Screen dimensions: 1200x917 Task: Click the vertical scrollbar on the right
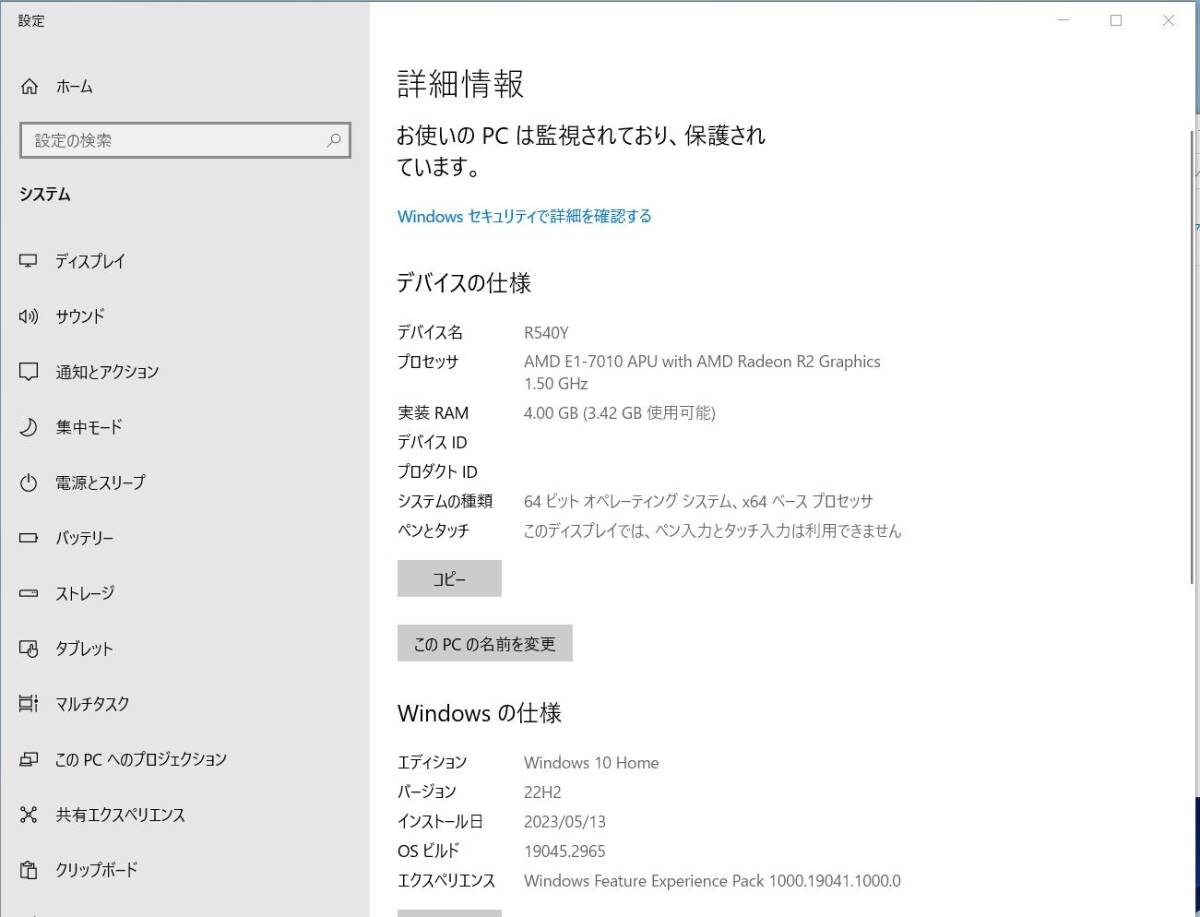pyautogui.click(x=1190, y=355)
